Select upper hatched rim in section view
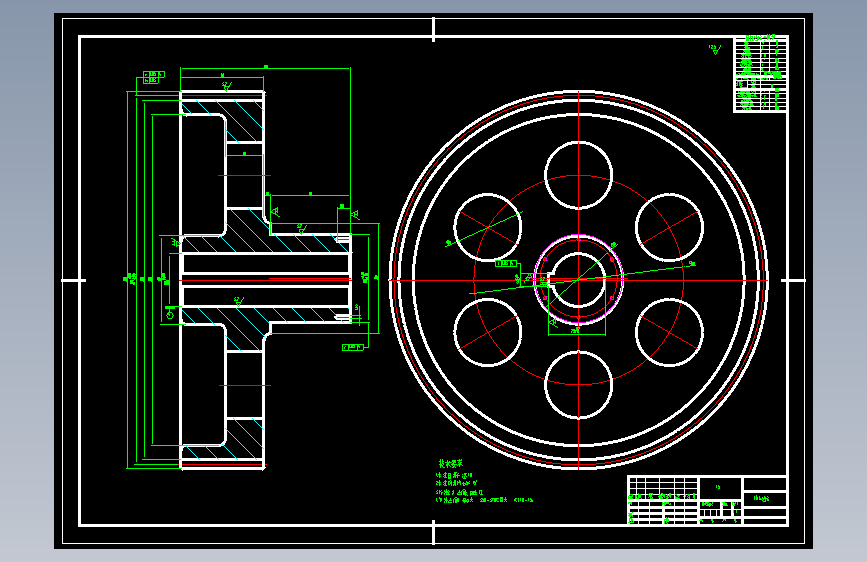This screenshot has width=867, height=562. coord(244,121)
